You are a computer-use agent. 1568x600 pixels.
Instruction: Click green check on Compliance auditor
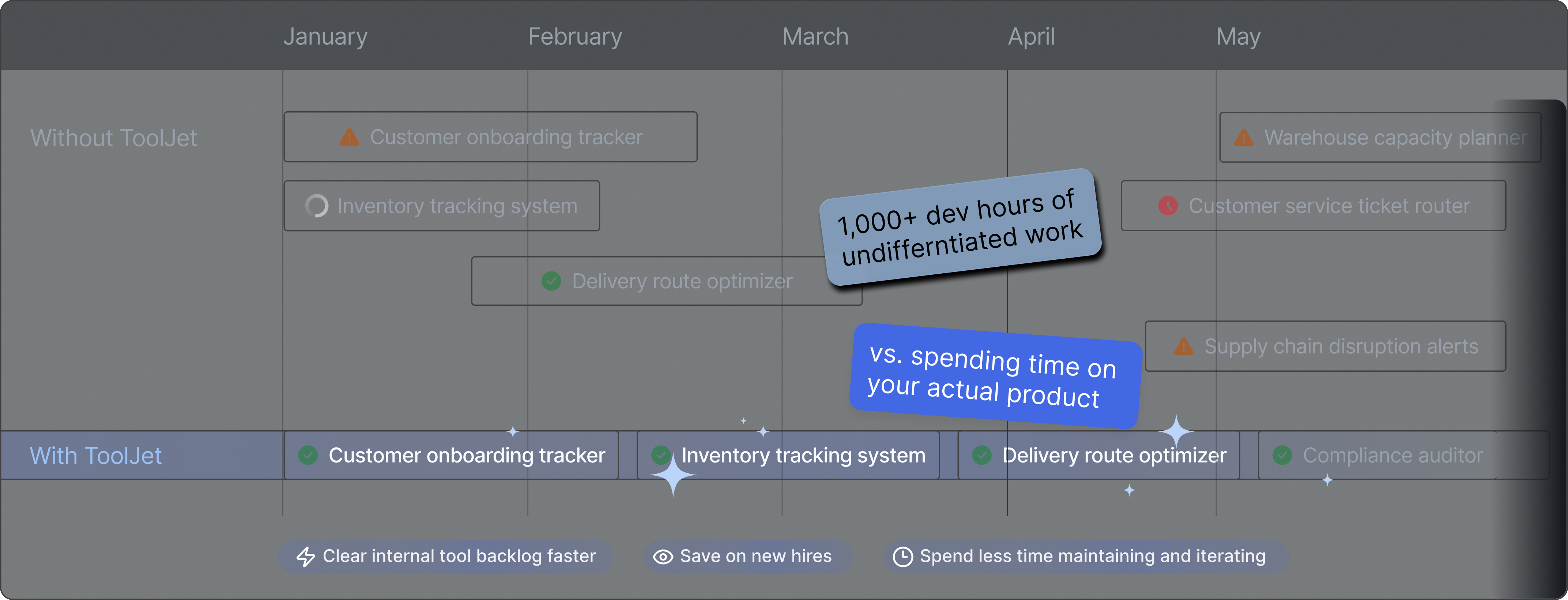pos(1282,455)
